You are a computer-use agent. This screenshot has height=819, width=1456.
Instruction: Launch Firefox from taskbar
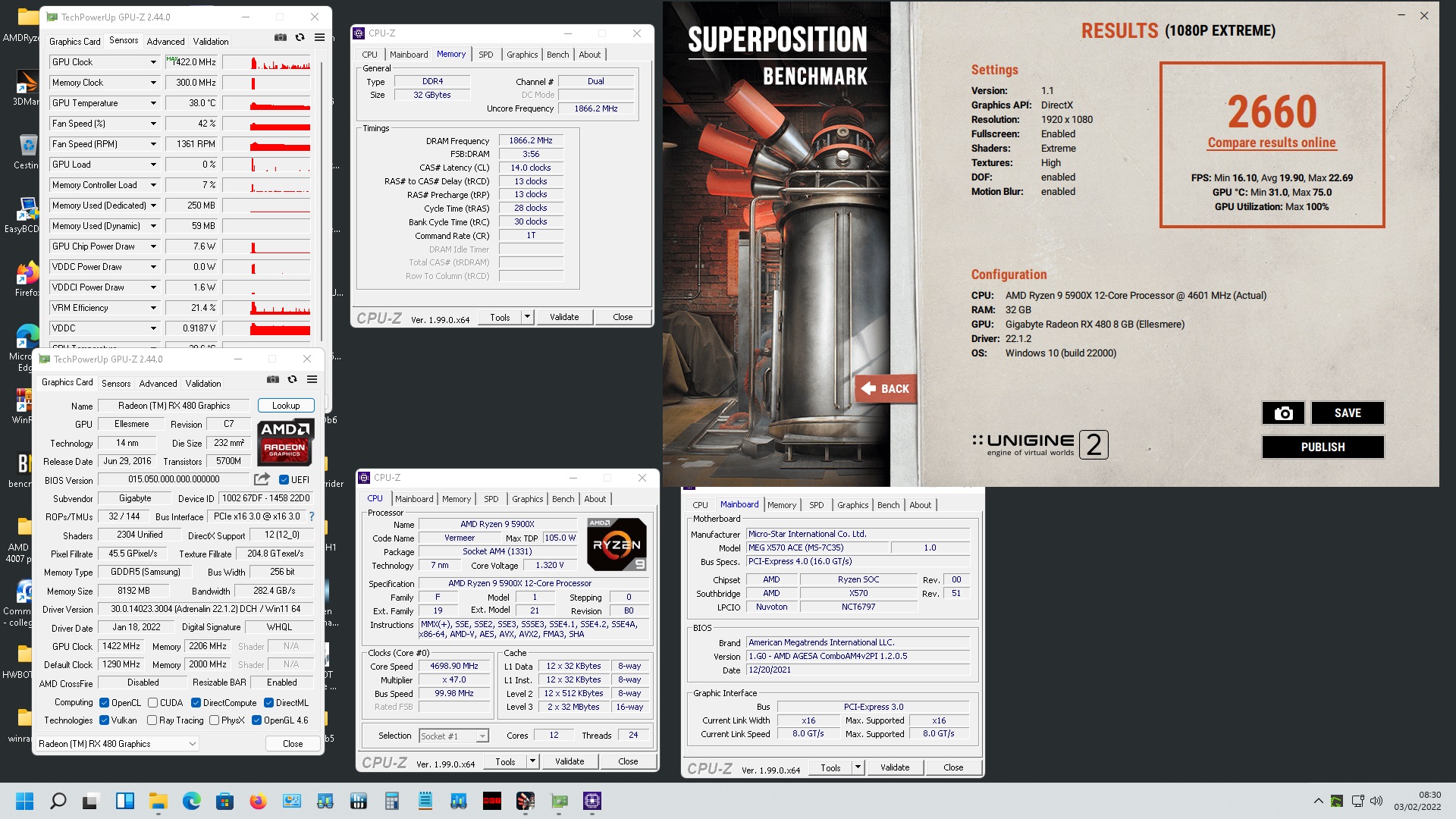(x=258, y=801)
